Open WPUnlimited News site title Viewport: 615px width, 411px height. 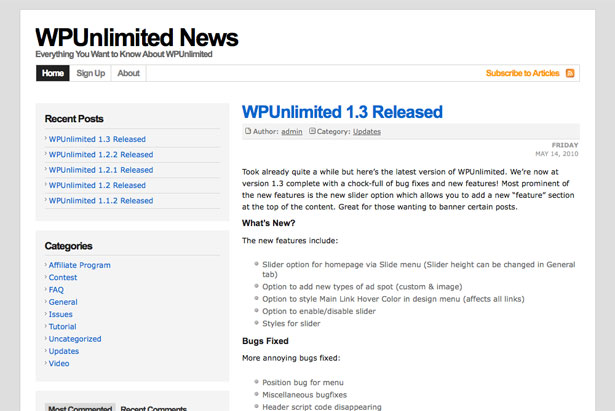(x=137, y=38)
